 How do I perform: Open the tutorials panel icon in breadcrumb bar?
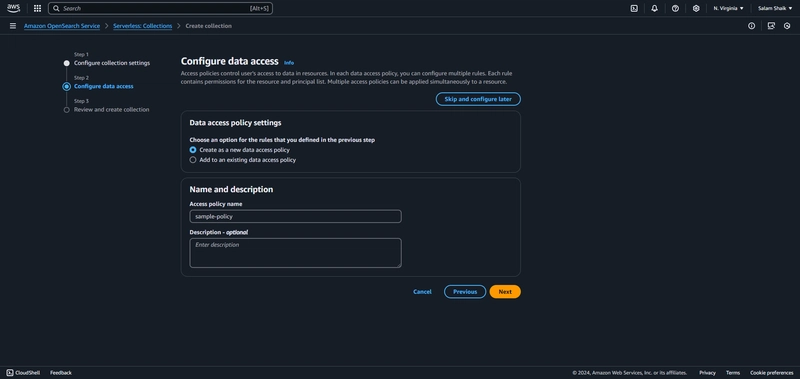pos(771,26)
